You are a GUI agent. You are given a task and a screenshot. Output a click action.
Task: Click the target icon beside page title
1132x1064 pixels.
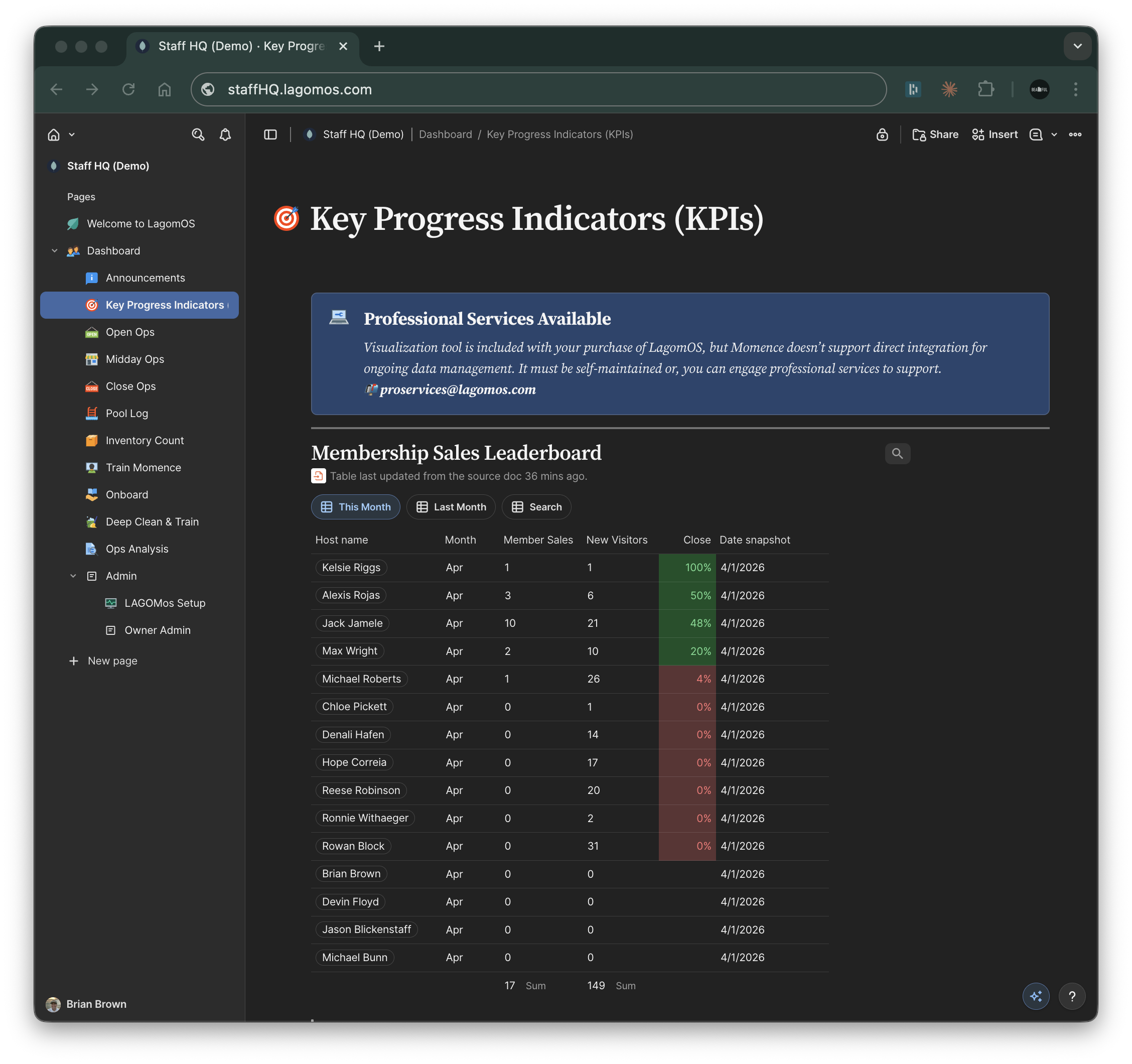(x=287, y=218)
